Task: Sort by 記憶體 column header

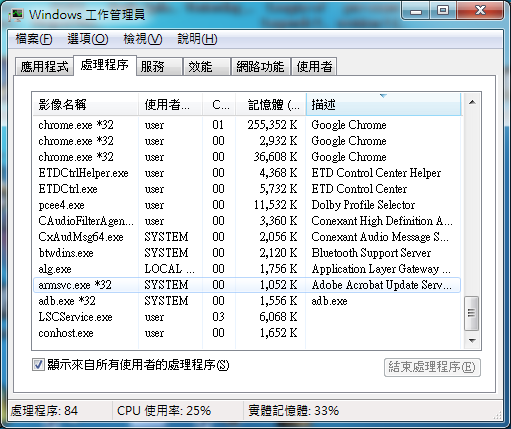Action: click(271, 105)
